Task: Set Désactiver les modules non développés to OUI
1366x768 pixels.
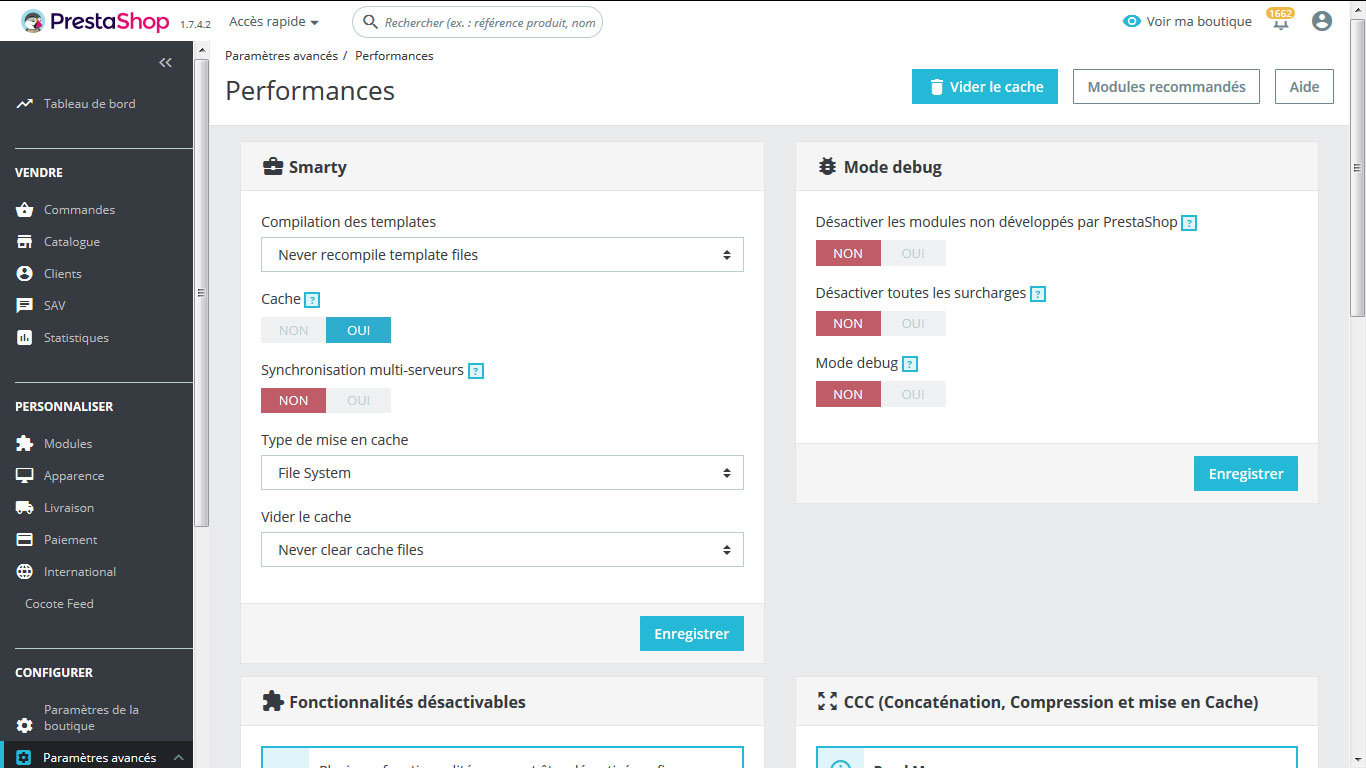Action: [913, 253]
